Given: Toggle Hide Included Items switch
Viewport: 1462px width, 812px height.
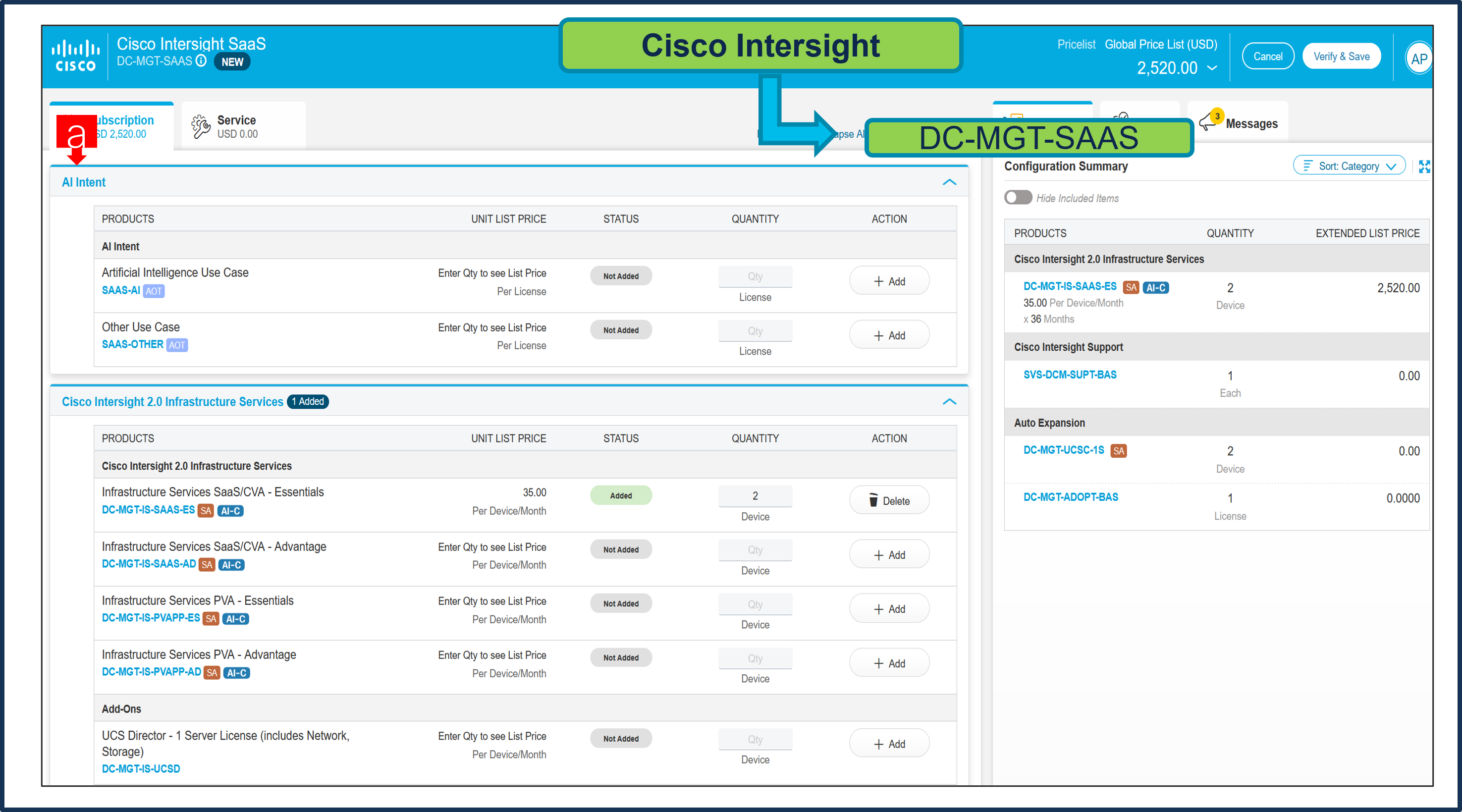Looking at the screenshot, I should click(1018, 198).
